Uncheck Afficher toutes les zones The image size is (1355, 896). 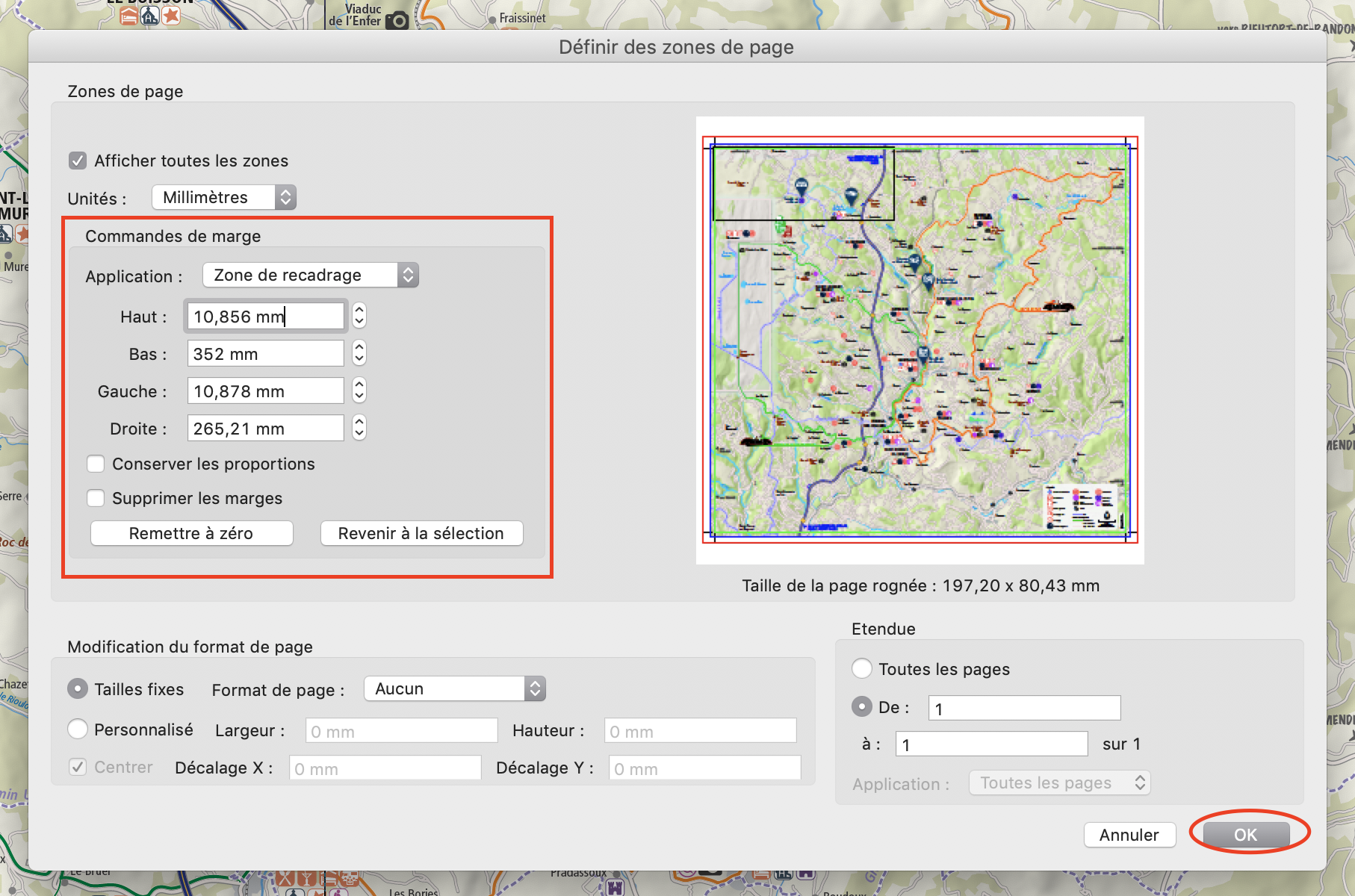pyautogui.click(x=78, y=161)
